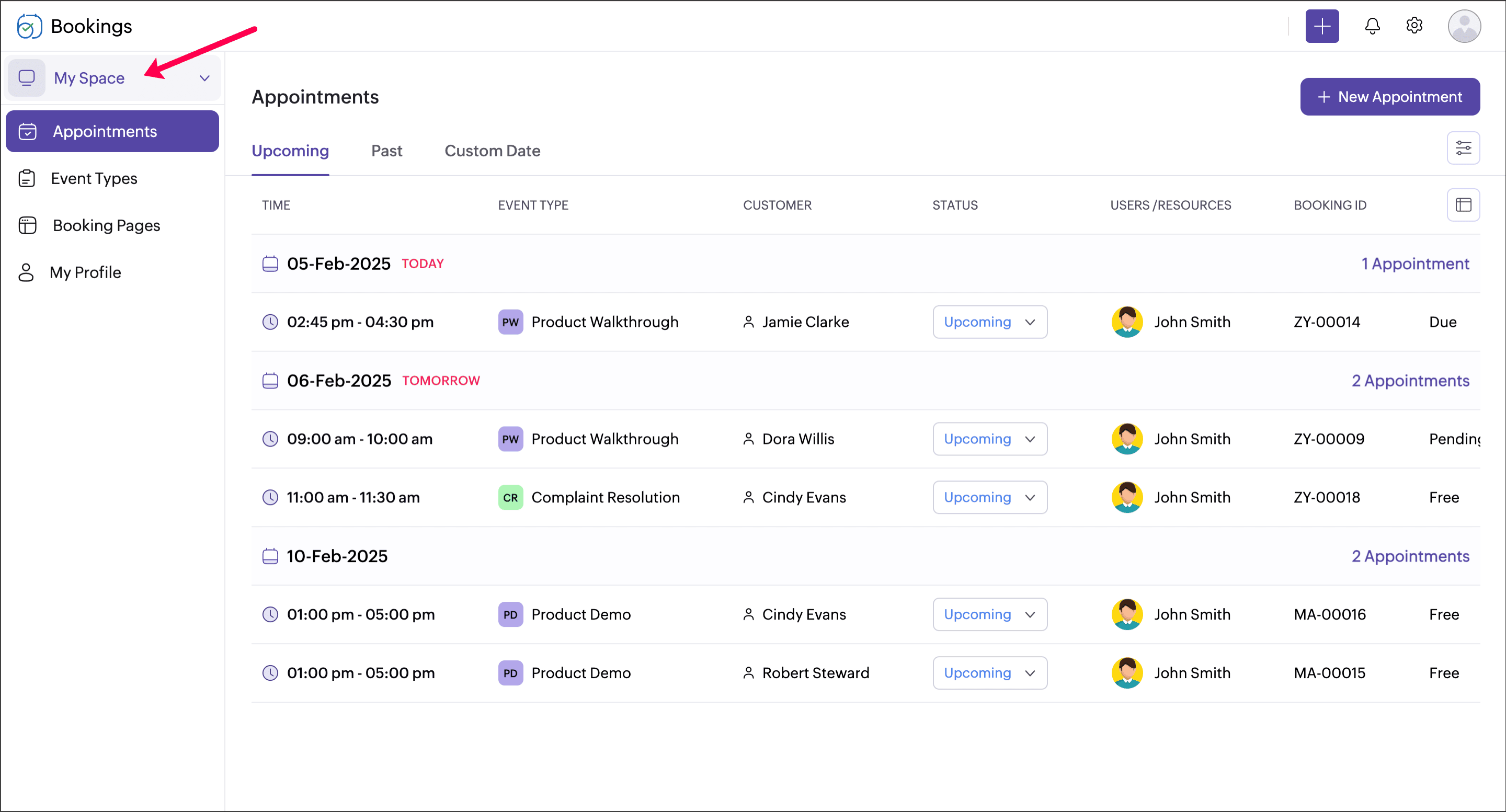Click John Smith's avatar in ZY-00018 row
The height and width of the screenshot is (812, 1506).
pos(1126,497)
